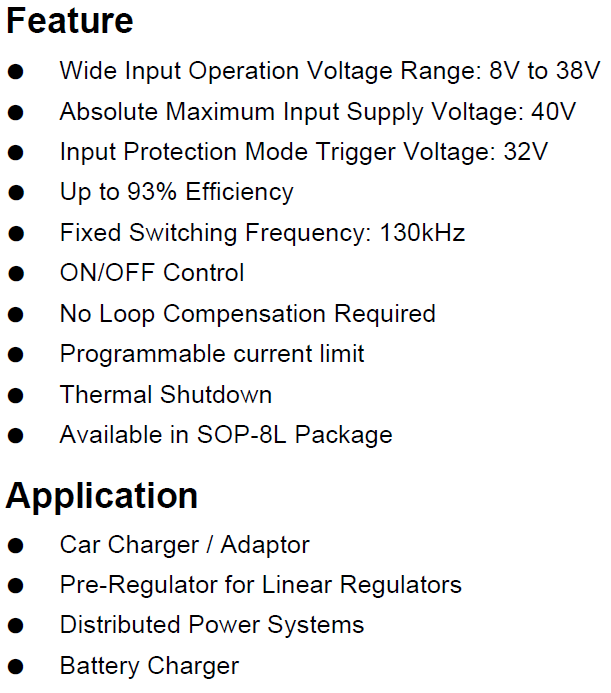This screenshot has width=611, height=693.
Task: Click the ON/OFF Control text
Action: pos(152,273)
